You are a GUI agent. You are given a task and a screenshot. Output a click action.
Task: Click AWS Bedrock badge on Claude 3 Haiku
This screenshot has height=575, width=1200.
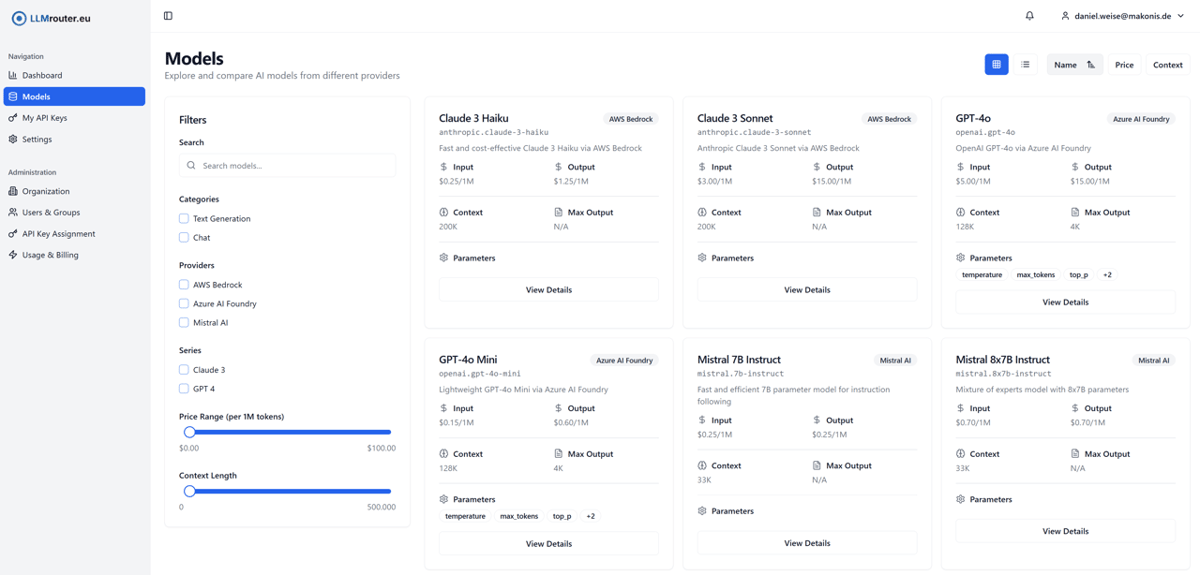[x=631, y=119]
